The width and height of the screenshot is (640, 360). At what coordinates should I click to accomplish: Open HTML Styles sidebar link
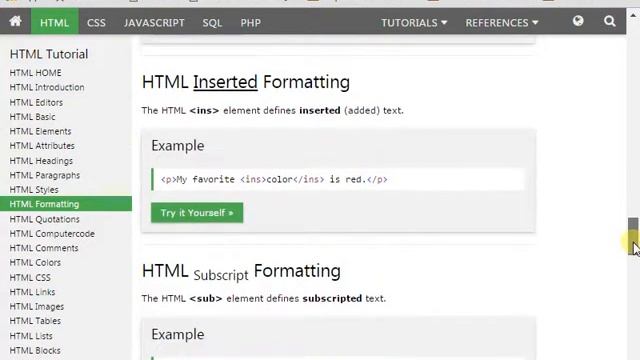(x=34, y=190)
